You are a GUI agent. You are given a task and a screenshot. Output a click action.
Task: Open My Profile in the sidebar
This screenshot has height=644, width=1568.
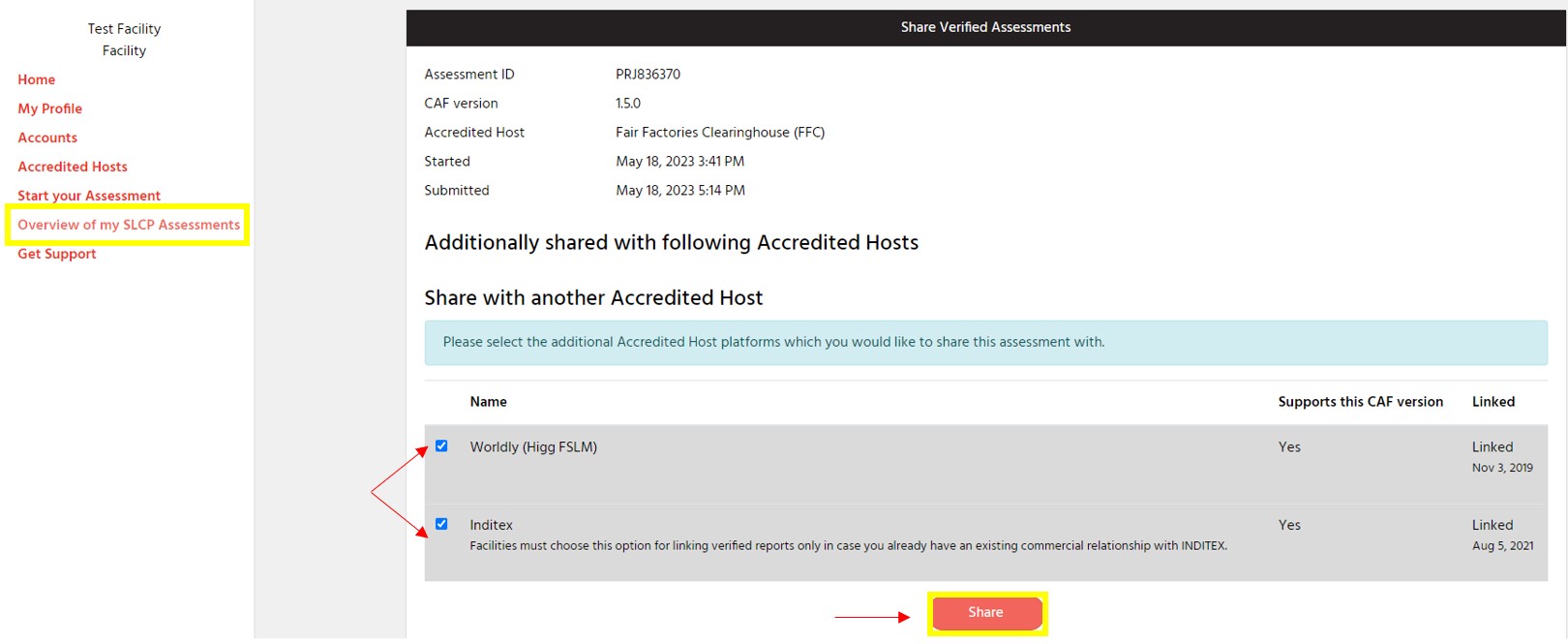(50, 108)
